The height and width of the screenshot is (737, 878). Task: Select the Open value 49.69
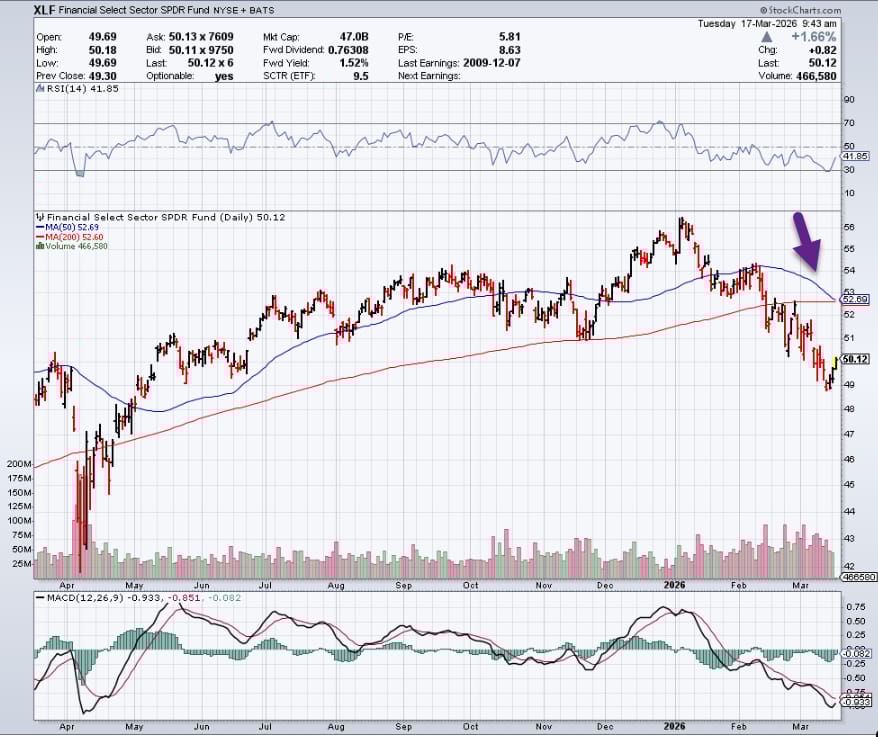tap(102, 37)
